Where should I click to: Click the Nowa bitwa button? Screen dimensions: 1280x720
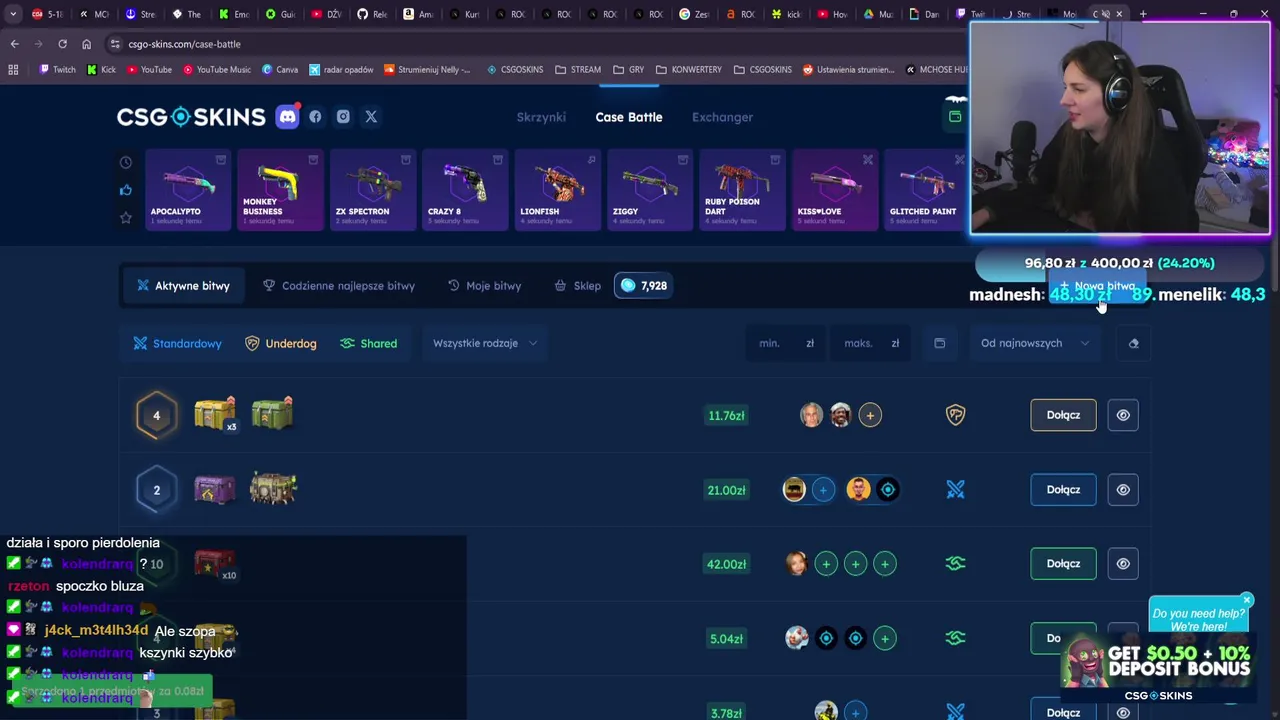tap(1097, 286)
